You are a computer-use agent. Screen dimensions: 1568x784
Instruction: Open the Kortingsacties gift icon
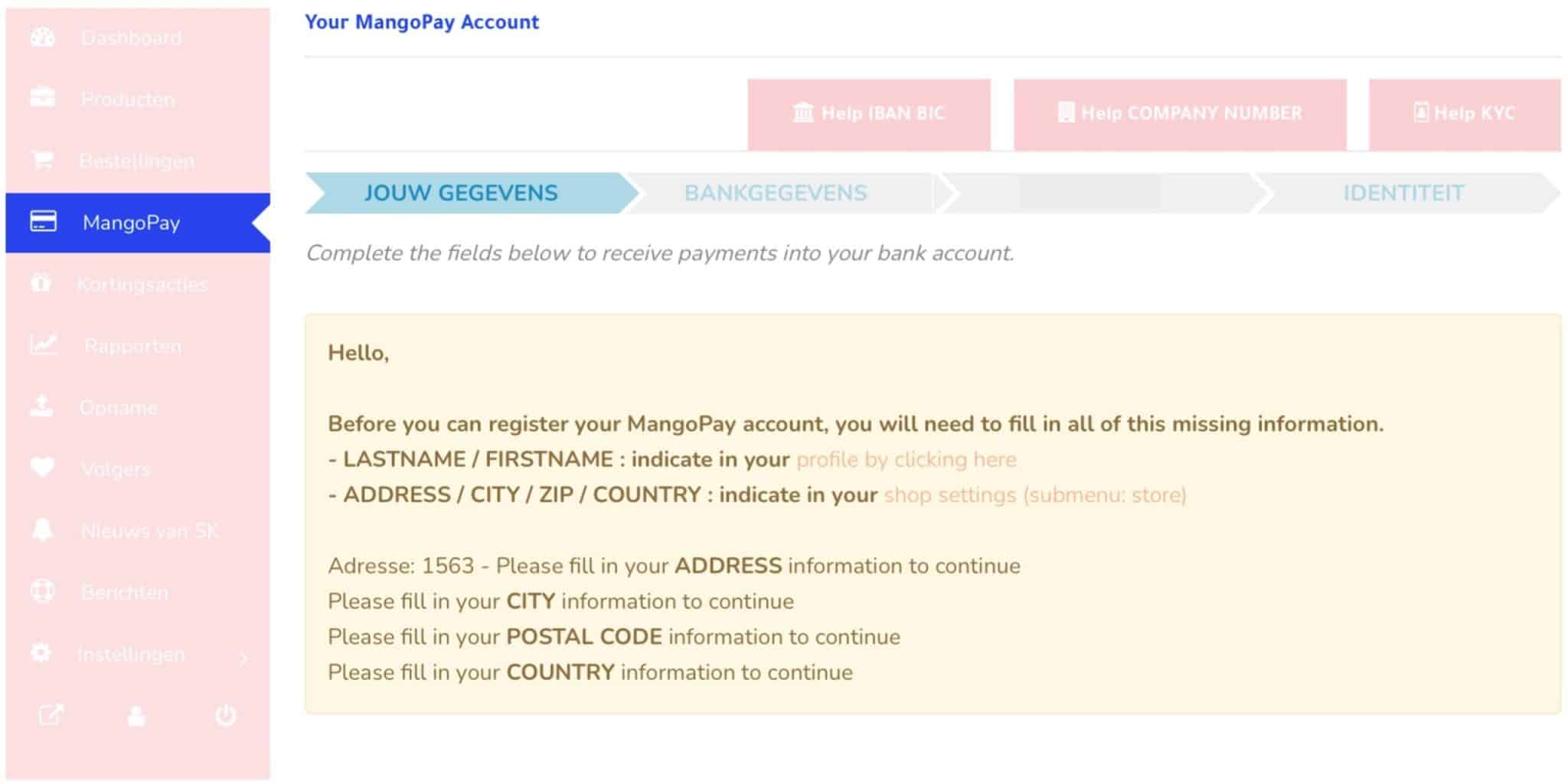pyautogui.click(x=41, y=283)
